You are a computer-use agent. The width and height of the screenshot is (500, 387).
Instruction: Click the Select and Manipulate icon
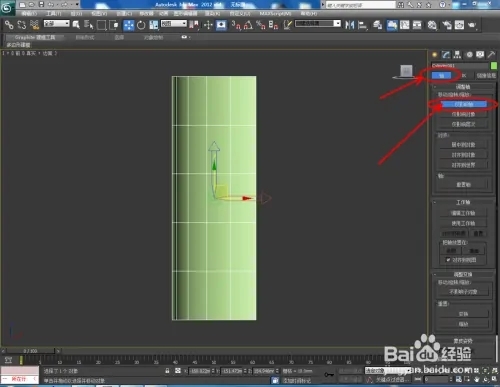(208, 25)
